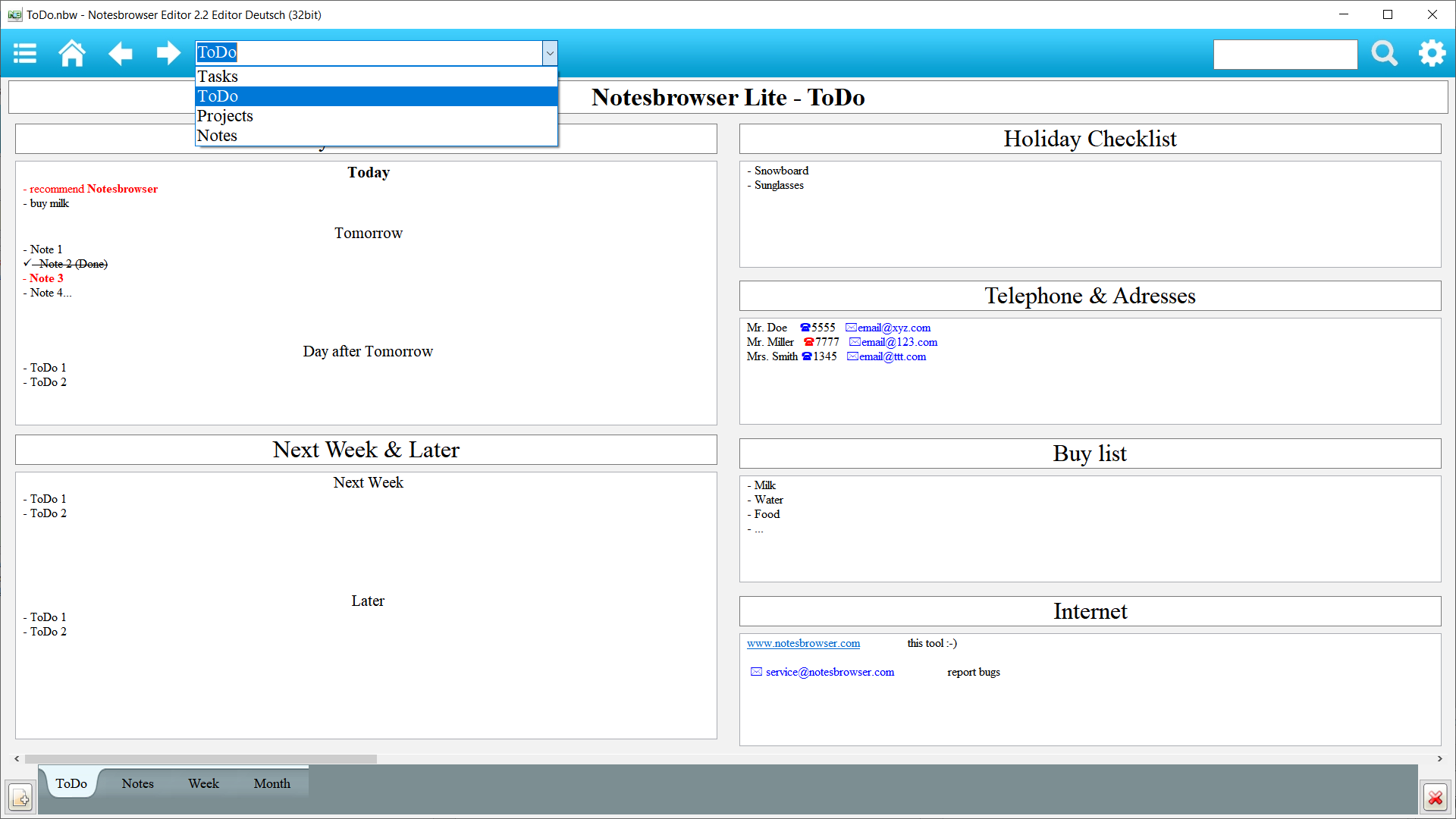Open settings gear icon
This screenshot has width=1456, height=819.
click(x=1432, y=53)
